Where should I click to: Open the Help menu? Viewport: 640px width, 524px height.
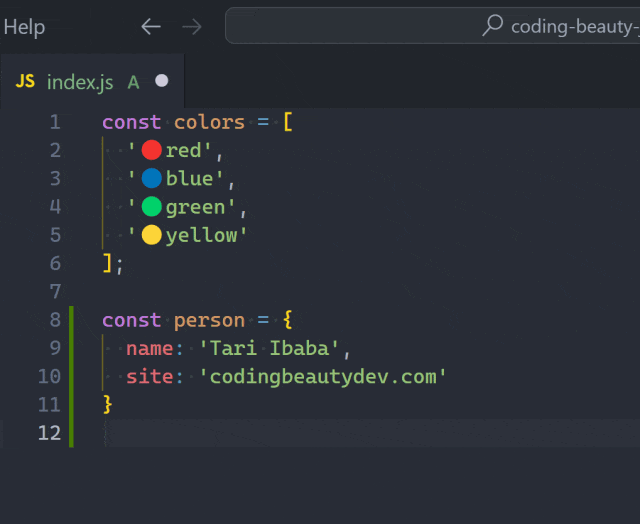pyautogui.click(x=24, y=27)
